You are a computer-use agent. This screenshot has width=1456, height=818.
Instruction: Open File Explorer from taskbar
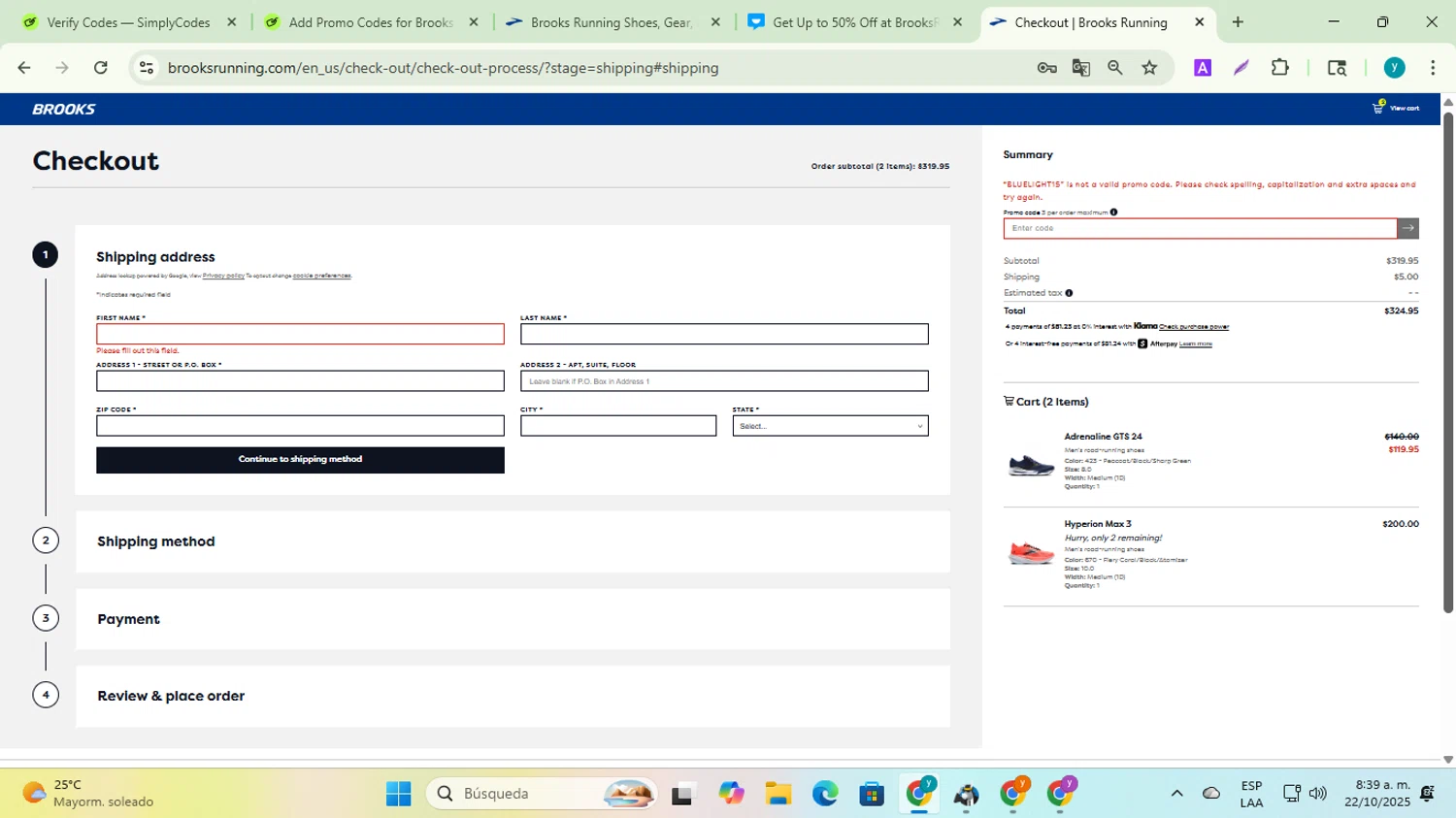point(778,794)
